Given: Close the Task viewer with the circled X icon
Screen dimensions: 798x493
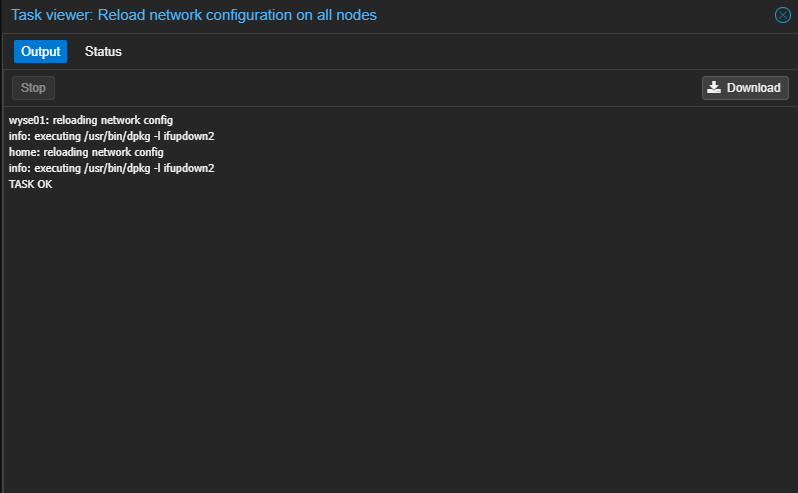Looking at the screenshot, I should tap(782, 15).
